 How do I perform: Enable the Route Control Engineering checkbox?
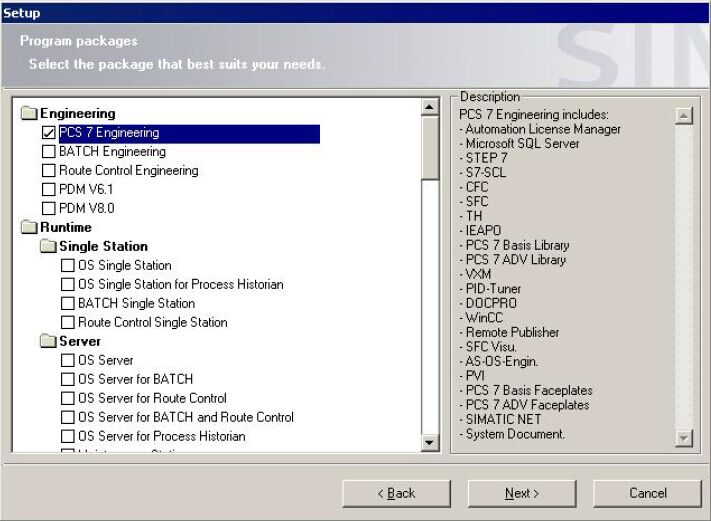click(49, 170)
